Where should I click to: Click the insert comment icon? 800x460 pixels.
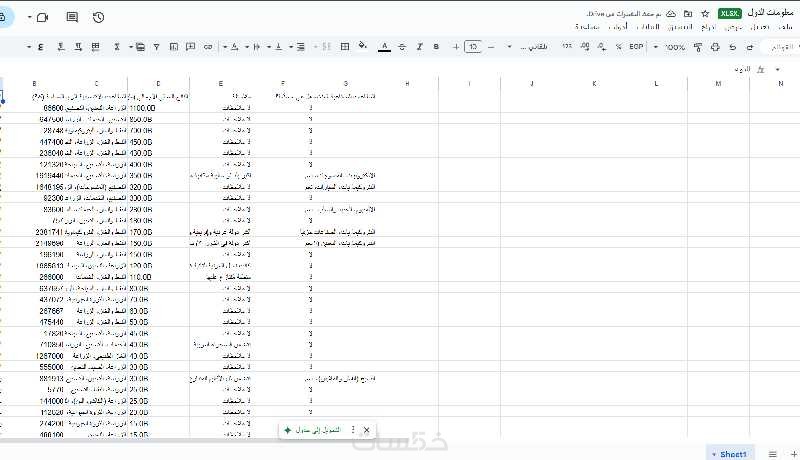pos(191,47)
